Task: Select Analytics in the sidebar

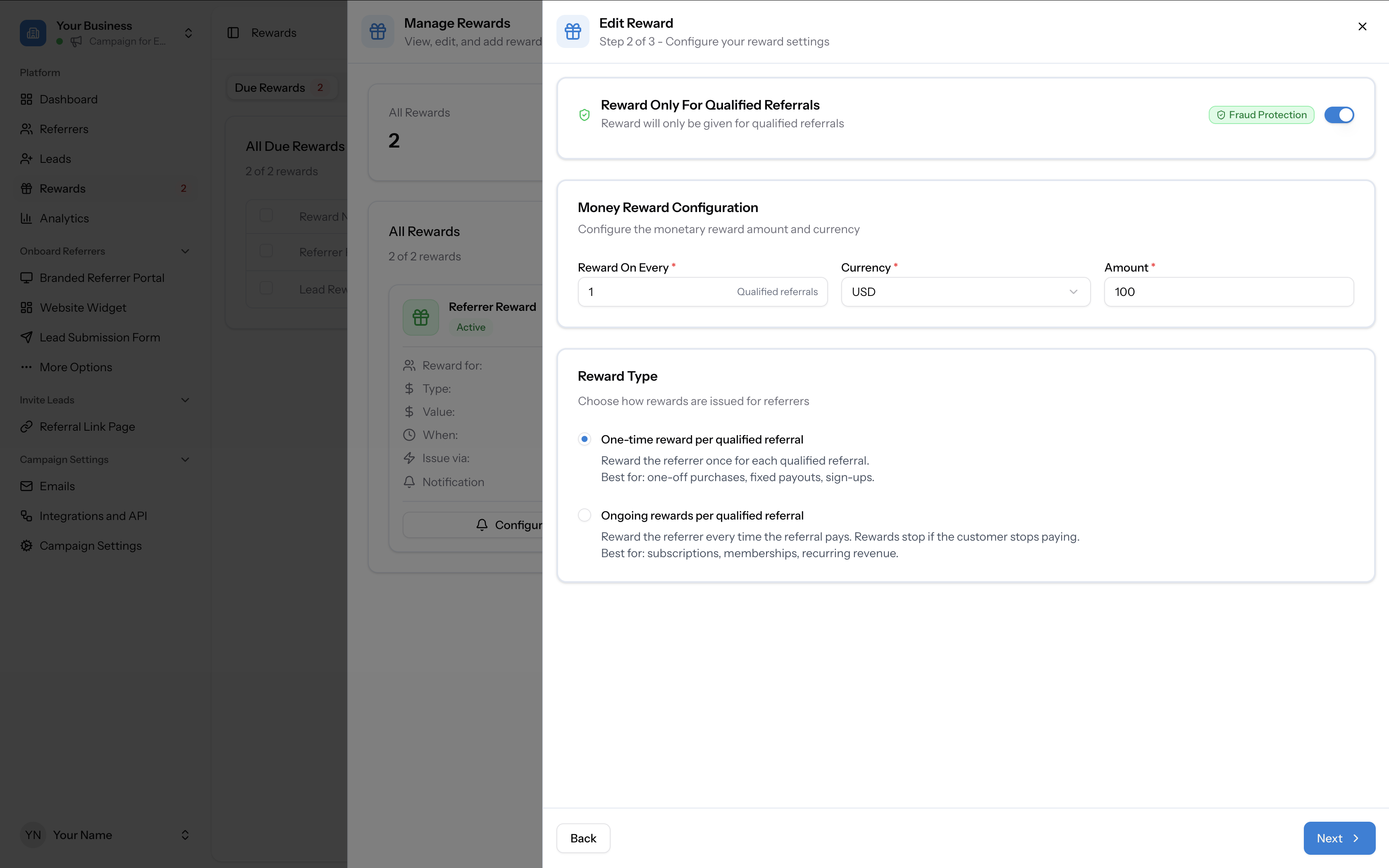Action: tap(64, 218)
